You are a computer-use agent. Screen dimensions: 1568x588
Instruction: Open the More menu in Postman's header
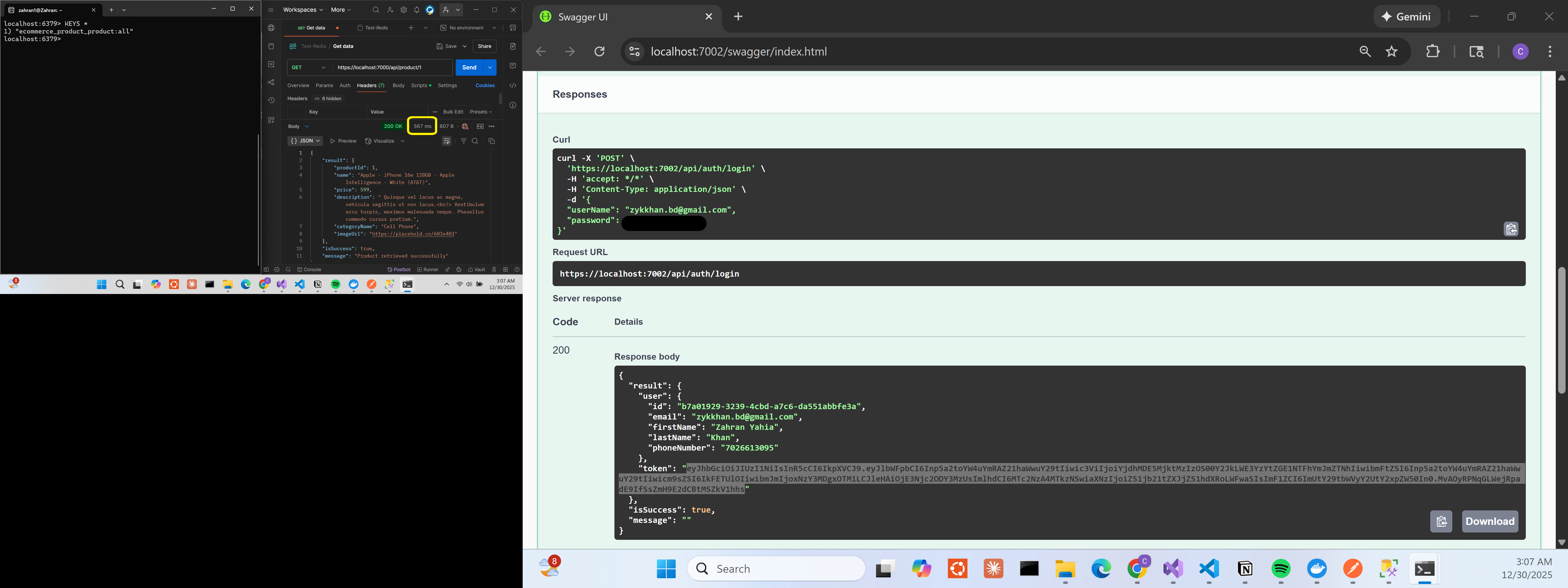click(x=338, y=10)
